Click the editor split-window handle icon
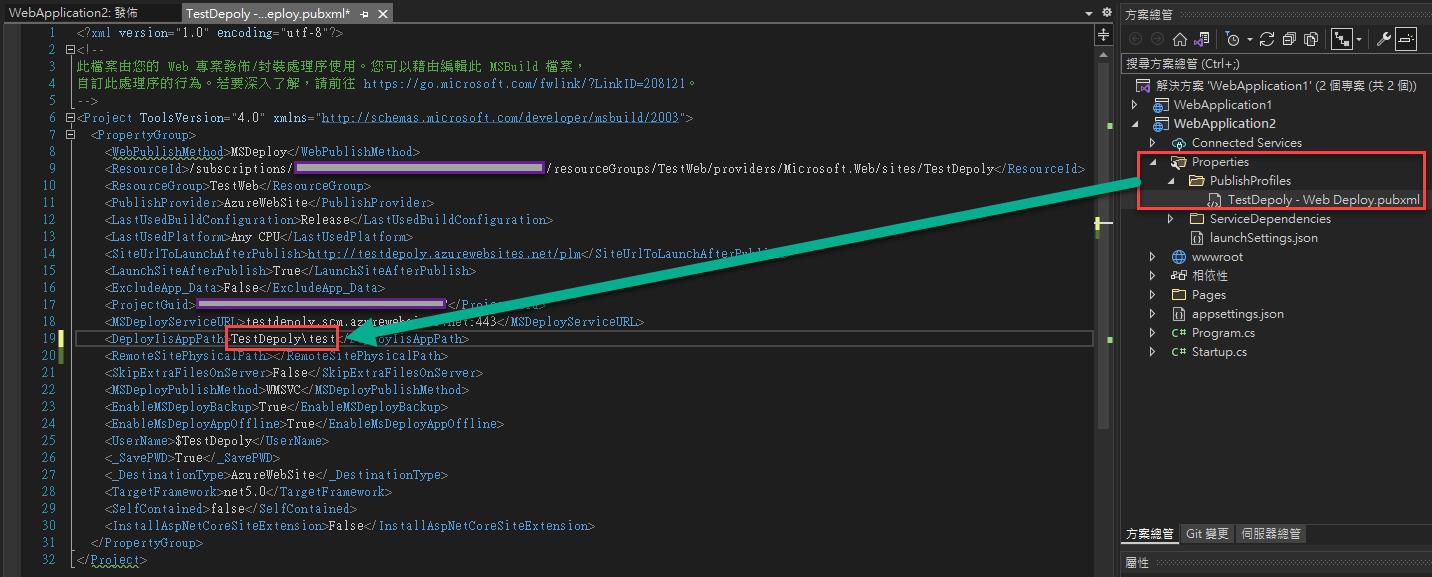Image resolution: width=1432 pixels, height=577 pixels. 1104,35
